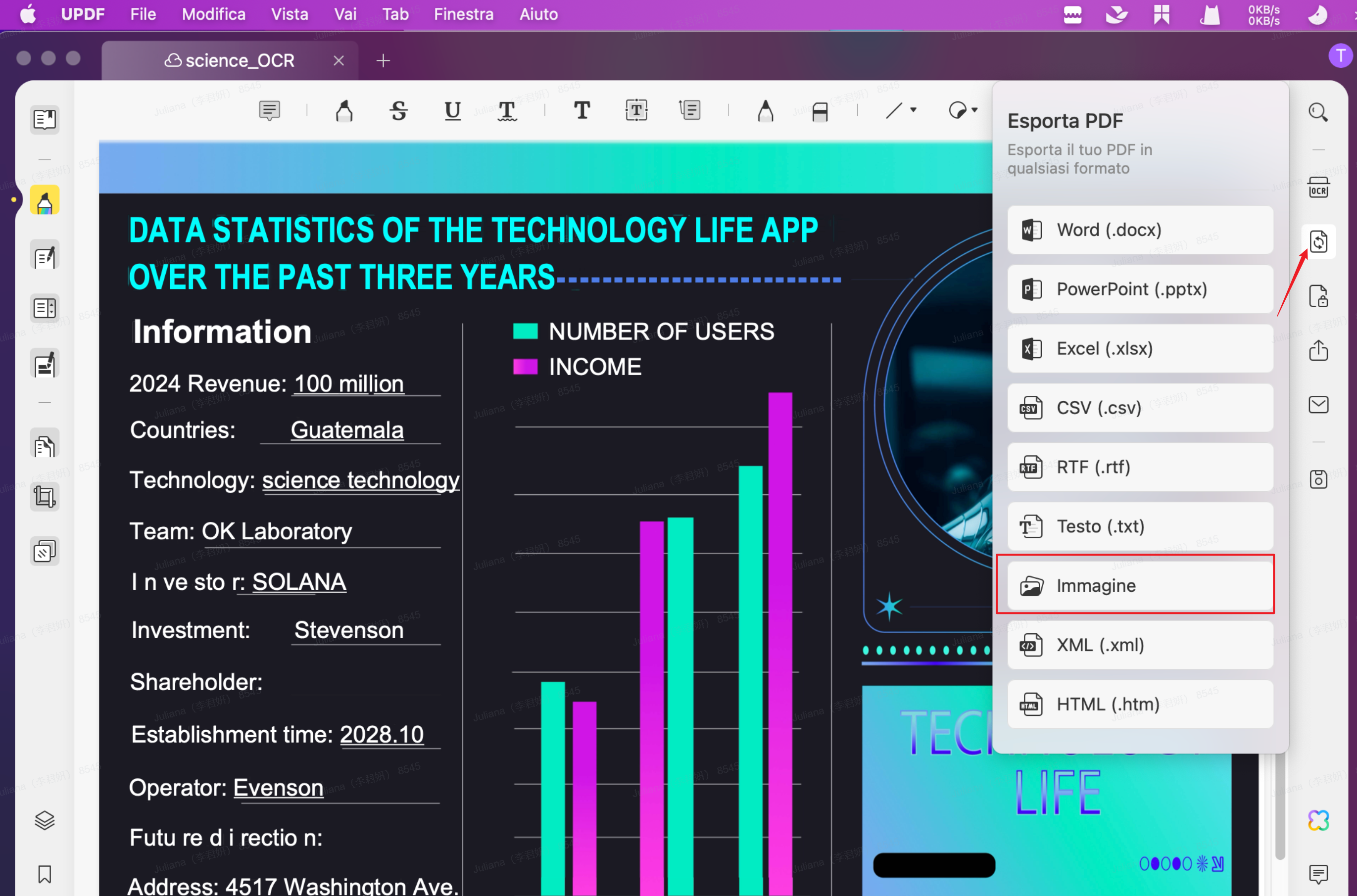Export PDF as XML (.xml)
The image size is (1357, 896).
click(1140, 645)
